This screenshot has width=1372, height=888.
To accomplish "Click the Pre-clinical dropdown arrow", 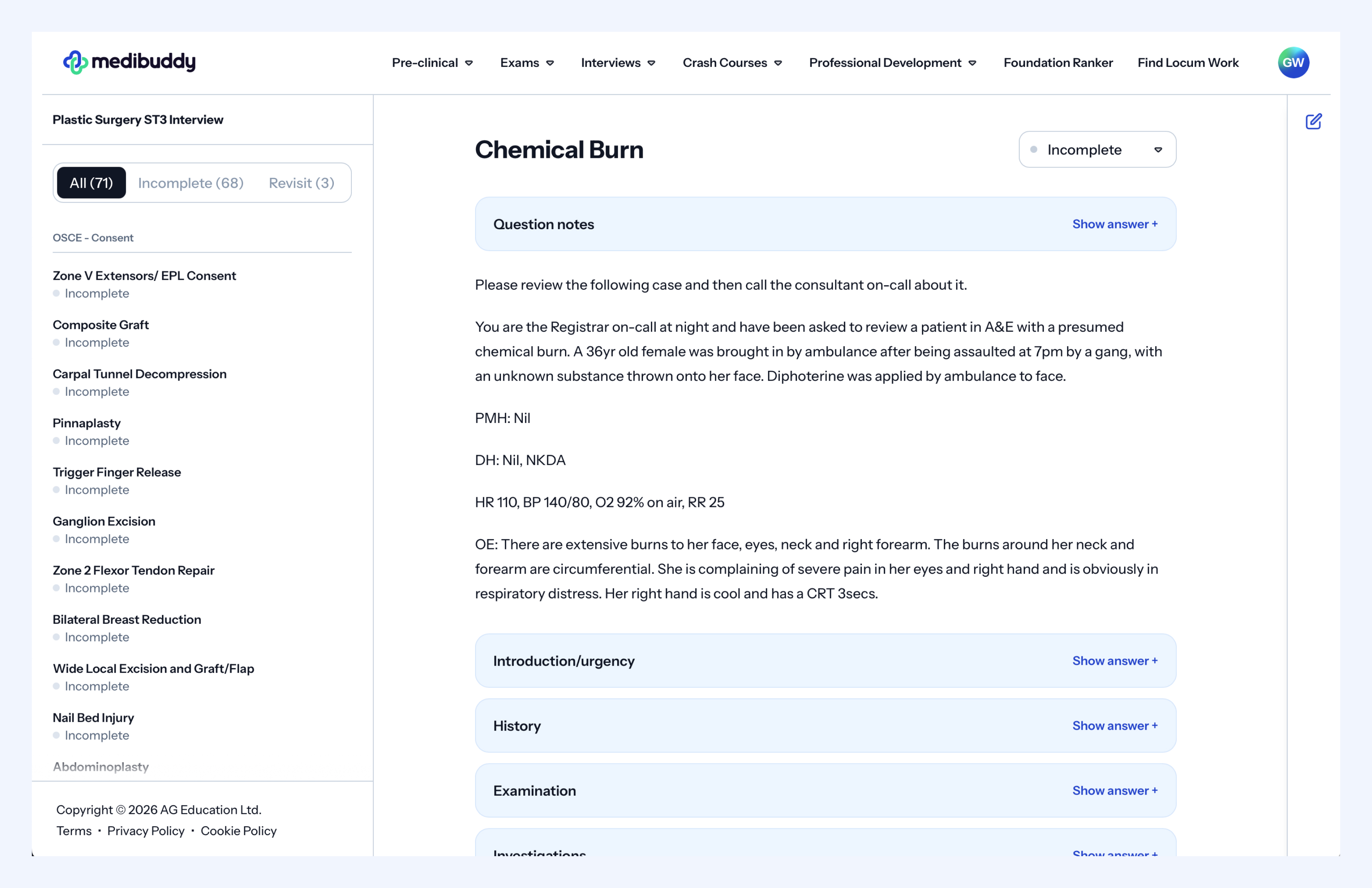I will [x=469, y=63].
